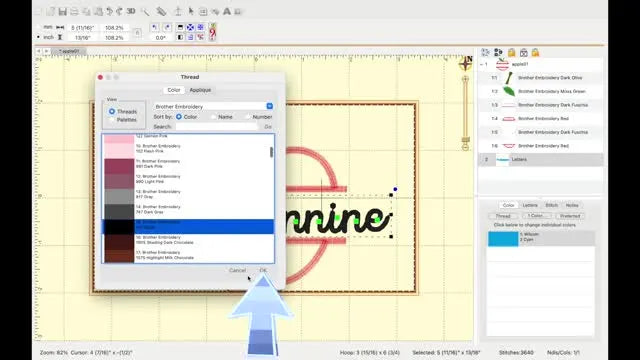Click the third lock icon in object panel

[536, 53]
